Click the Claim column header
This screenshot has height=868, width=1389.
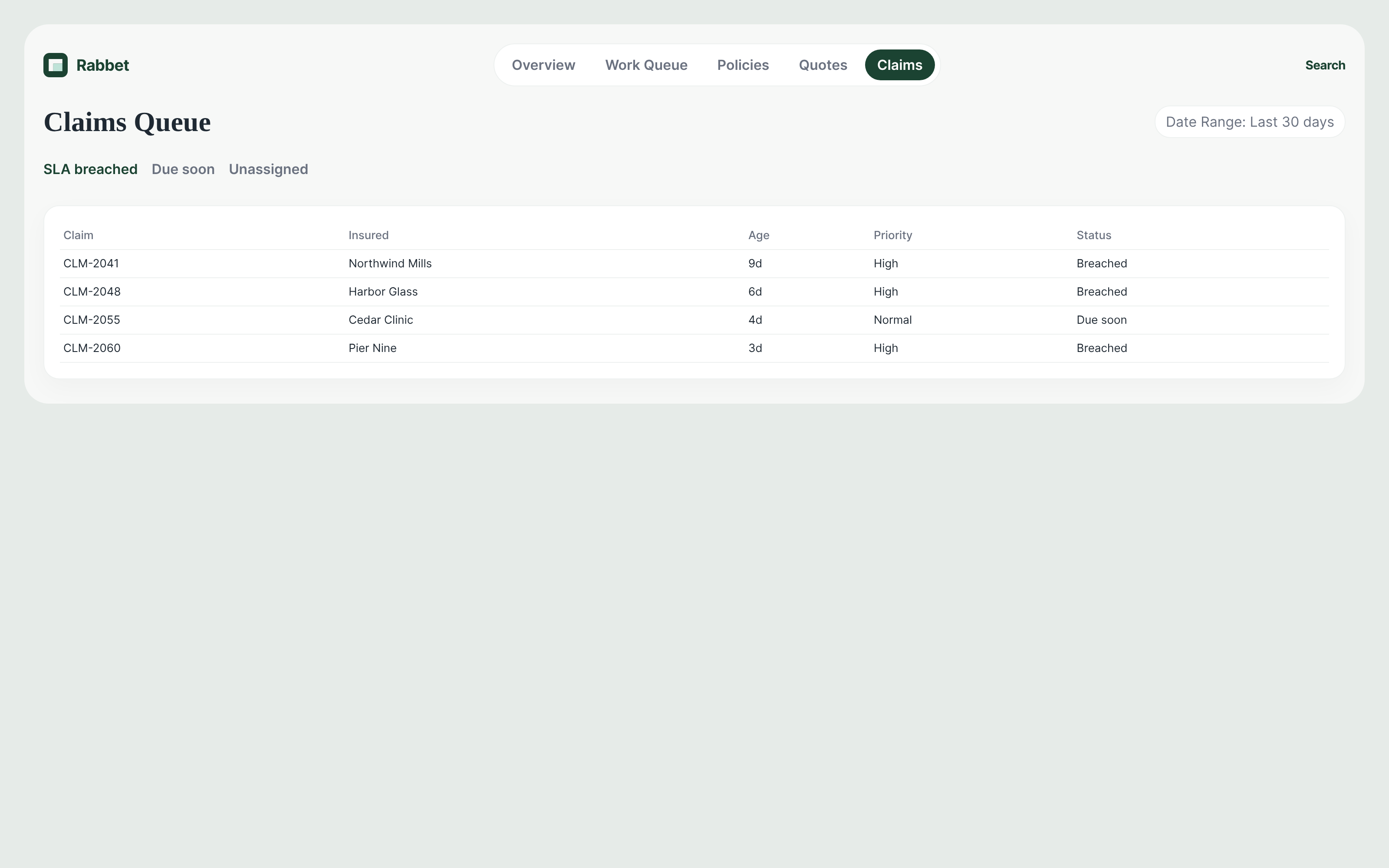coord(79,235)
